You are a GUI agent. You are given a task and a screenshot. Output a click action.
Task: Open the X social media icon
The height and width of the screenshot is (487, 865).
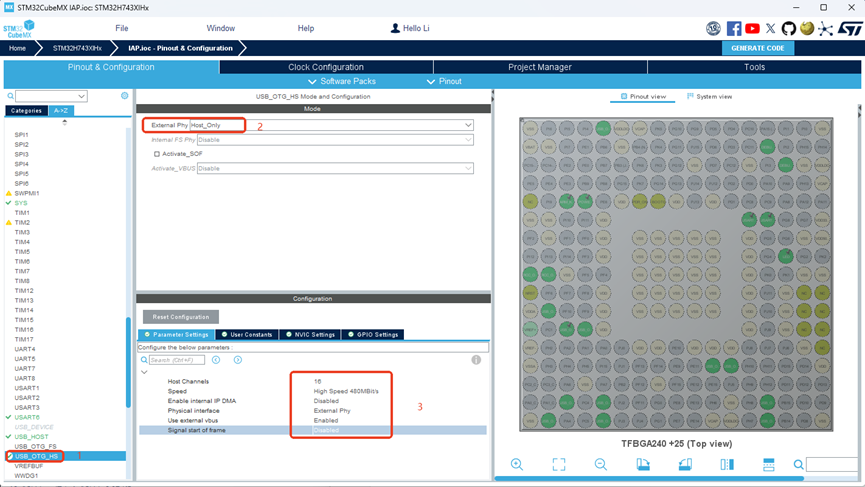[771, 28]
